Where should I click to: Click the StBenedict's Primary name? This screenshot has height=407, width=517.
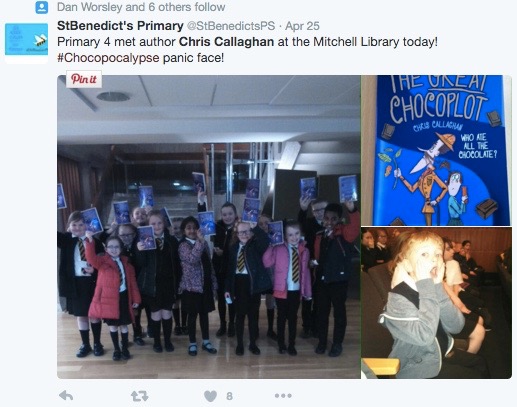[120, 26]
